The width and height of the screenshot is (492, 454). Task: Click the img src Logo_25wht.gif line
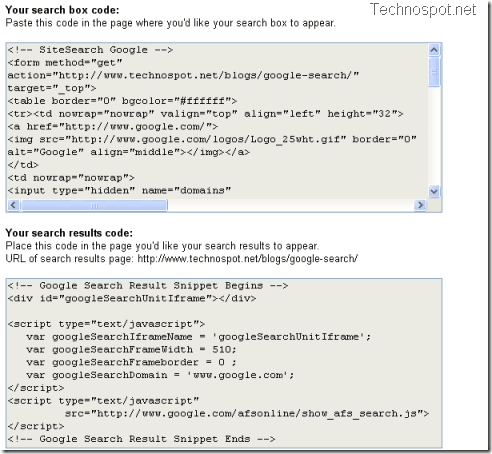(212, 139)
